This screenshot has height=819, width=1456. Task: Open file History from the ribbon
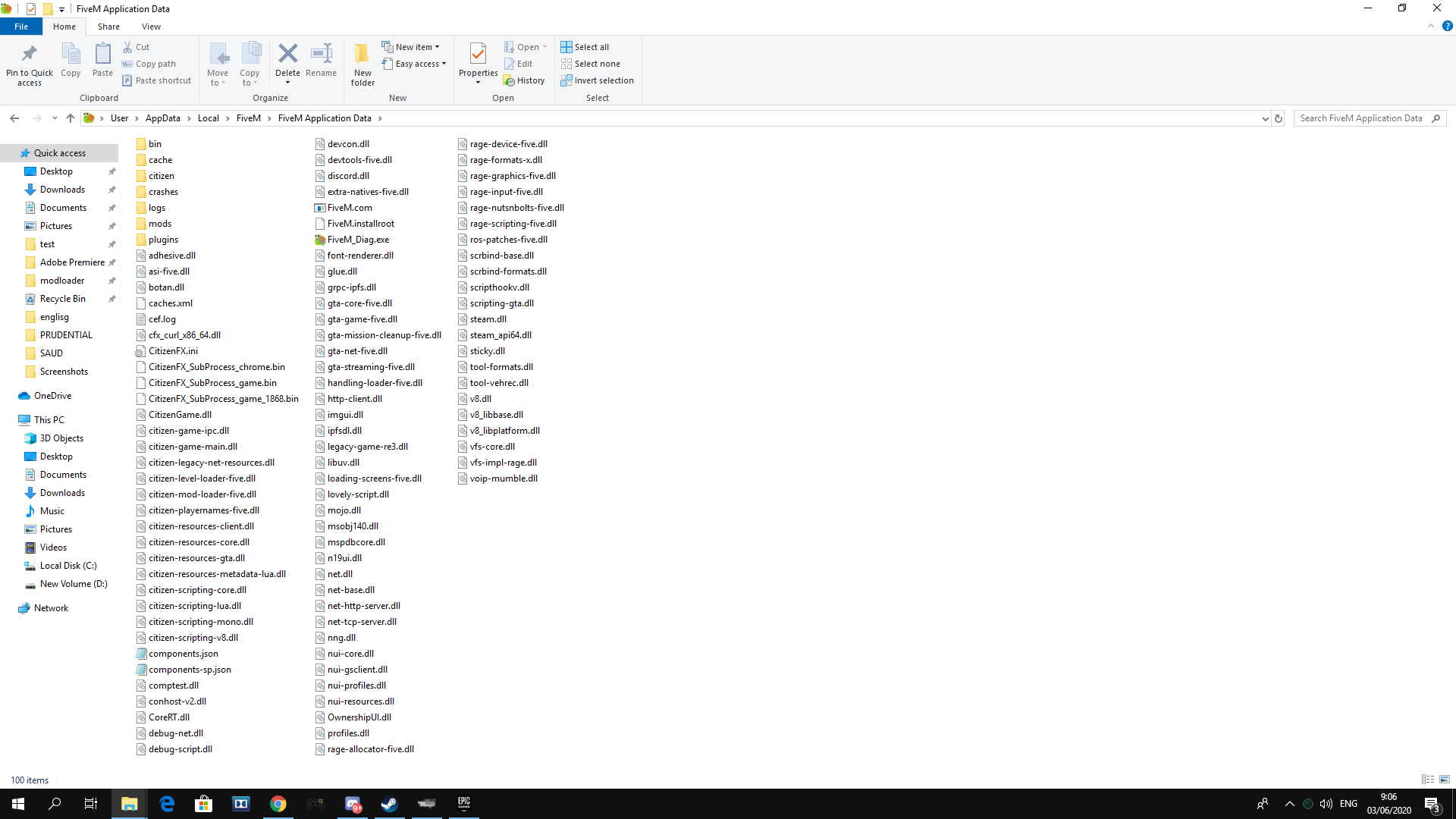click(x=525, y=80)
